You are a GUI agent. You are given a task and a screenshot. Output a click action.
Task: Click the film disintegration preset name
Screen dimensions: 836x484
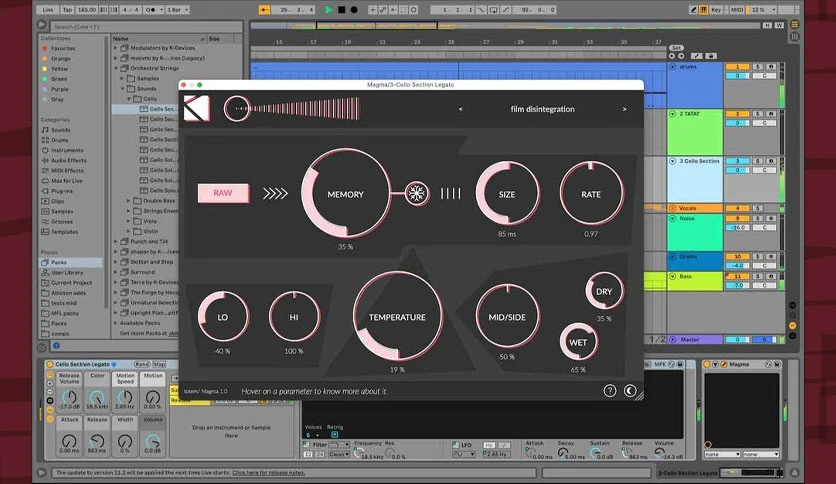[542, 109]
